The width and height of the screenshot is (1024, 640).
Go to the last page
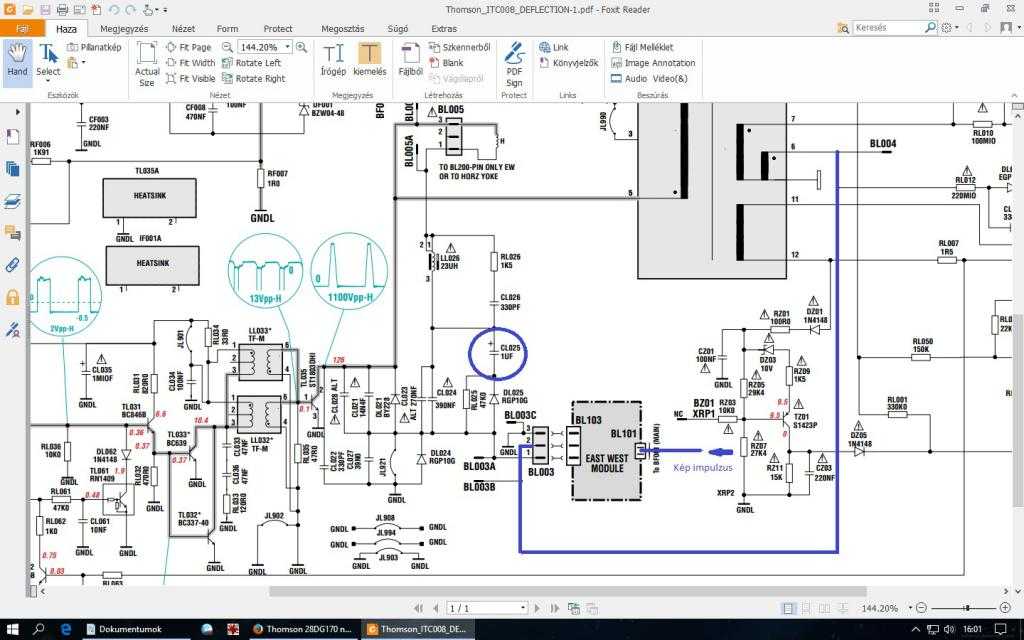click(x=555, y=608)
